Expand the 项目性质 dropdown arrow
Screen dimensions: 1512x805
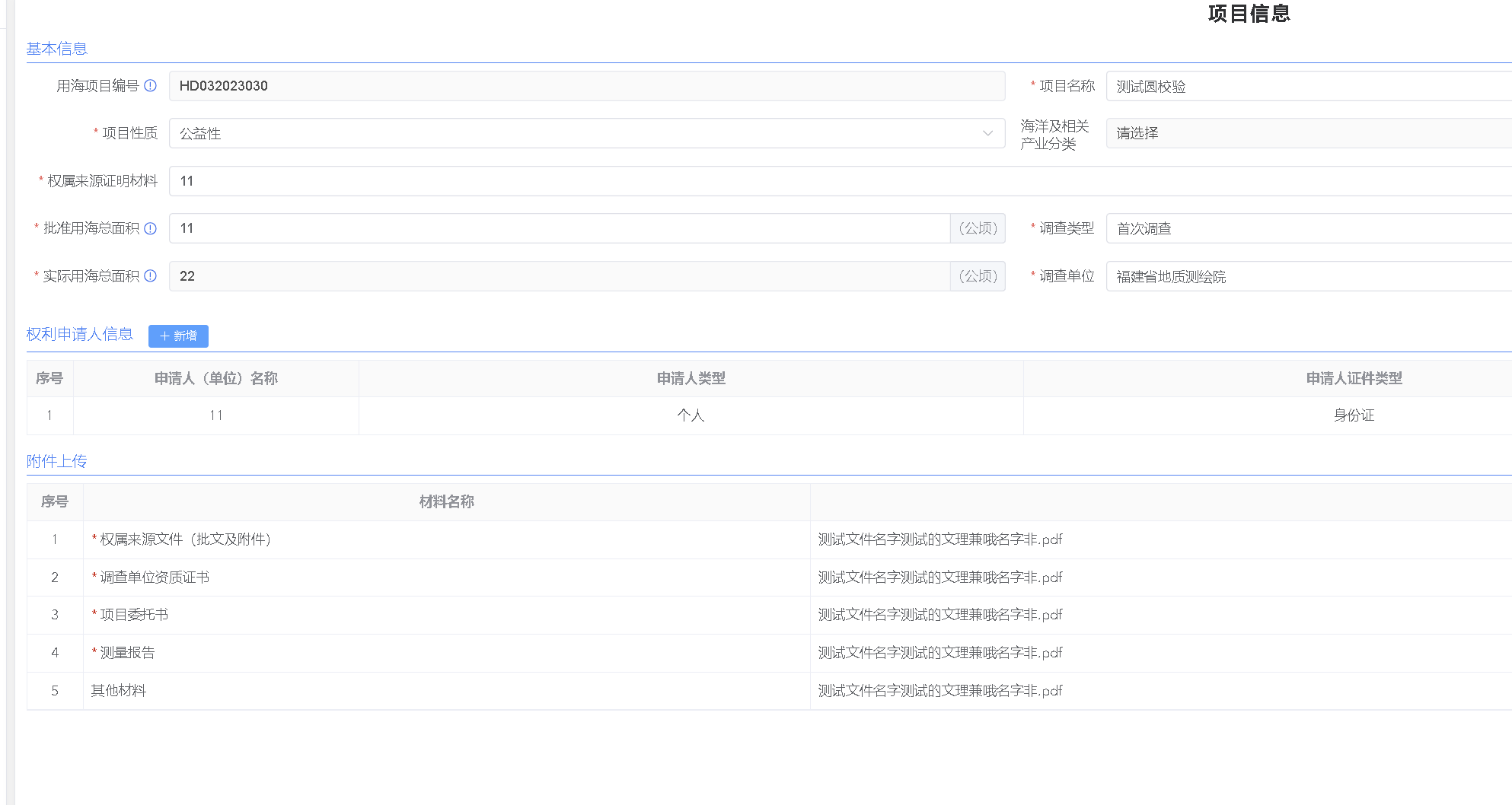pos(987,133)
